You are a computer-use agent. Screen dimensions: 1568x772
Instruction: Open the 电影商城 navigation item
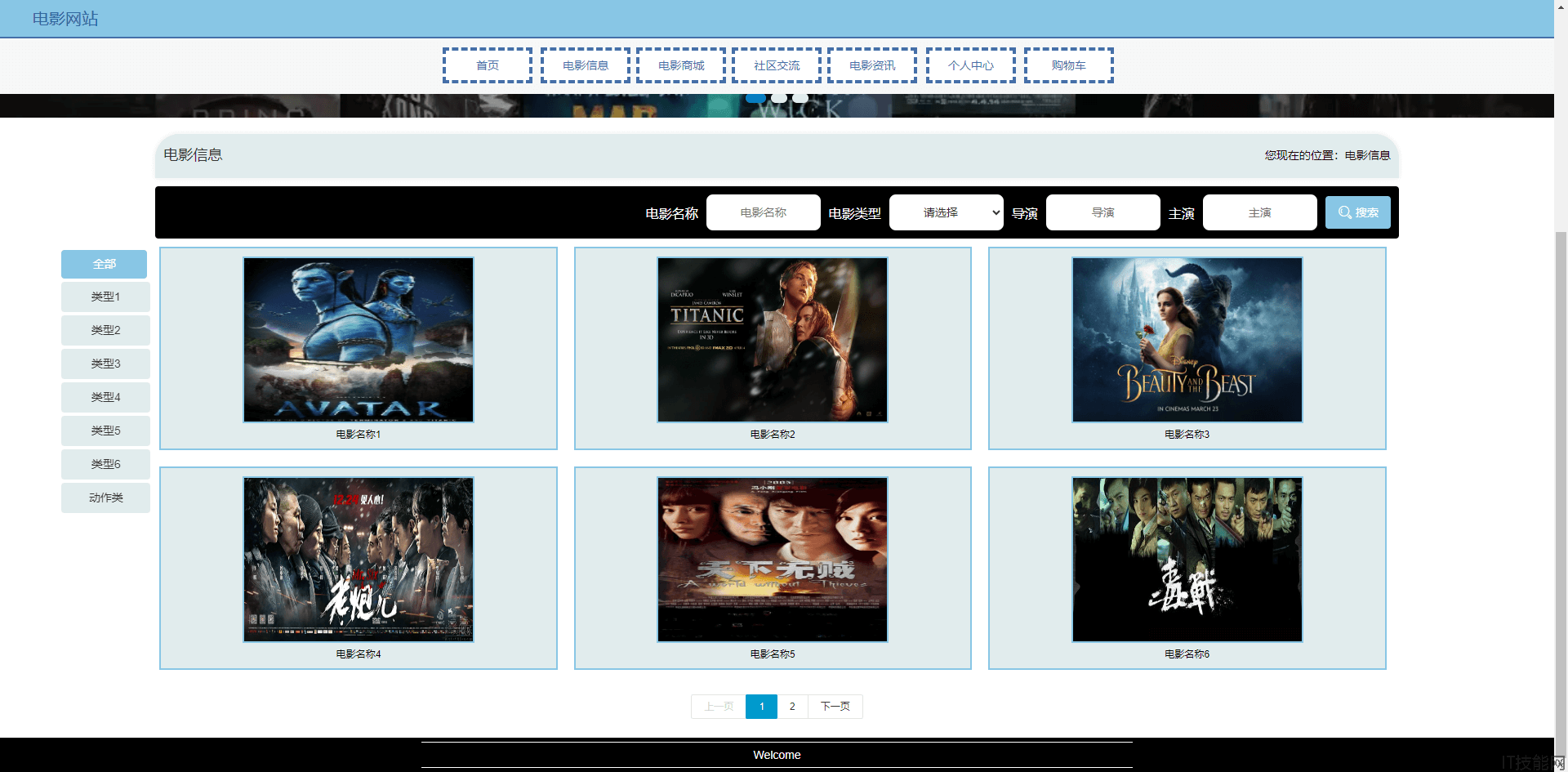coord(681,65)
